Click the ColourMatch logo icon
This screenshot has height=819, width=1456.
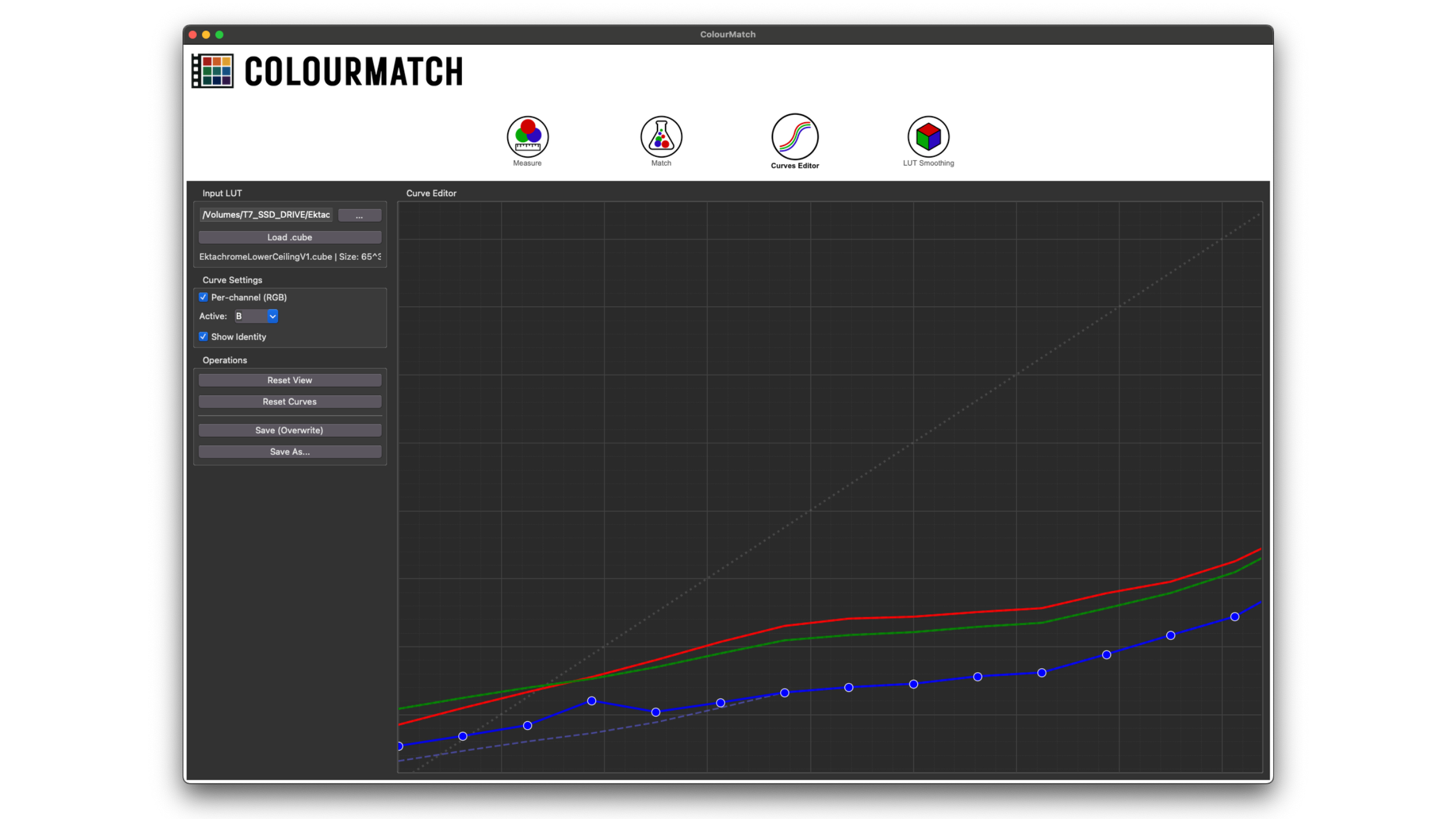(213, 71)
